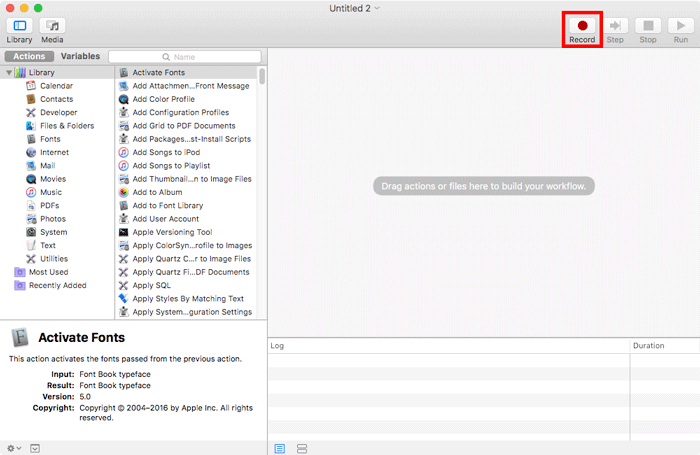Screen dimensions: 700x455
Task: Click the actions list scrollbar
Action: tap(262, 76)
